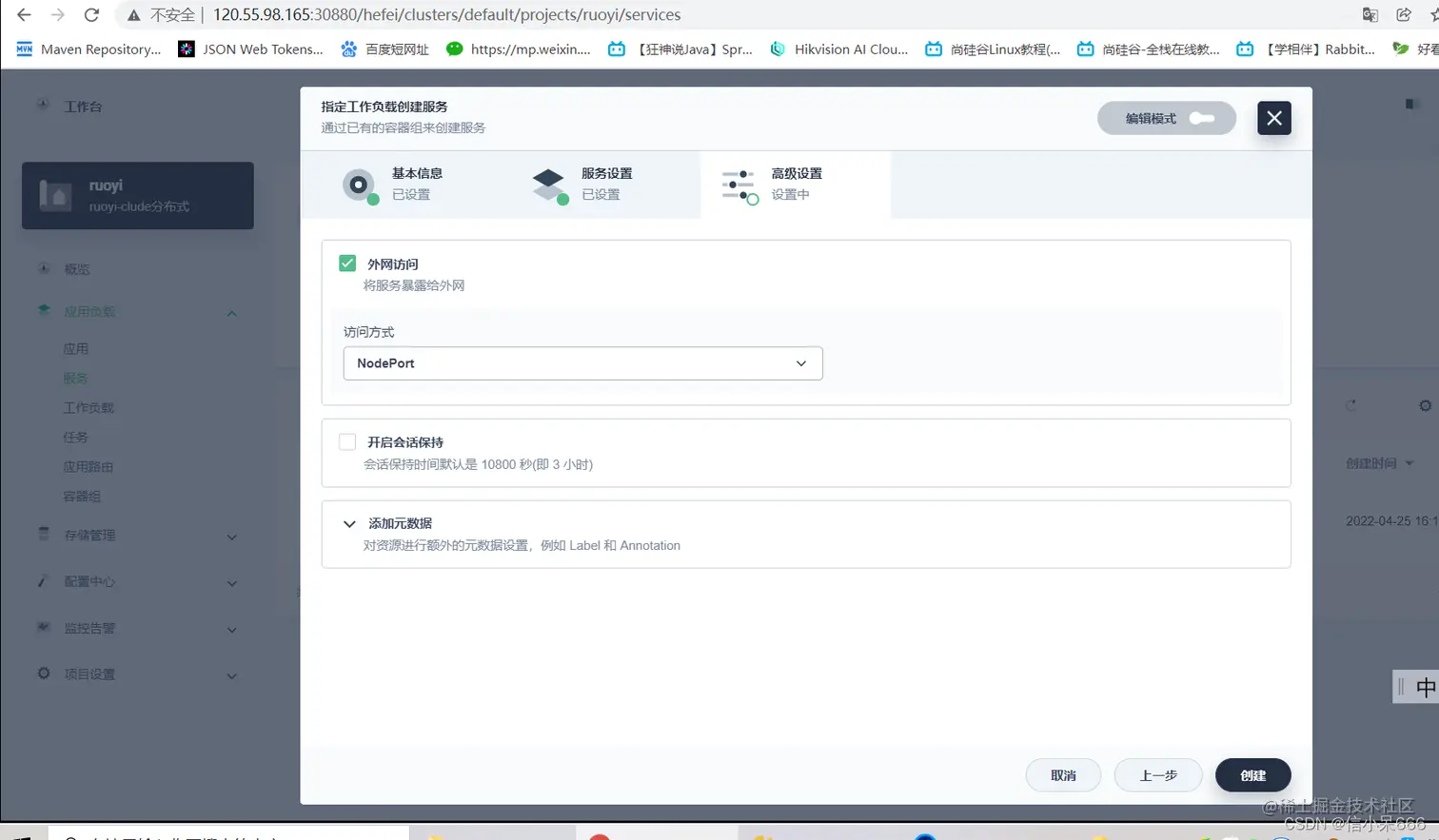The image size is (1439, 840).
Task: Open the 百度短网址 bookmark
Action: [x=385, y=49]
